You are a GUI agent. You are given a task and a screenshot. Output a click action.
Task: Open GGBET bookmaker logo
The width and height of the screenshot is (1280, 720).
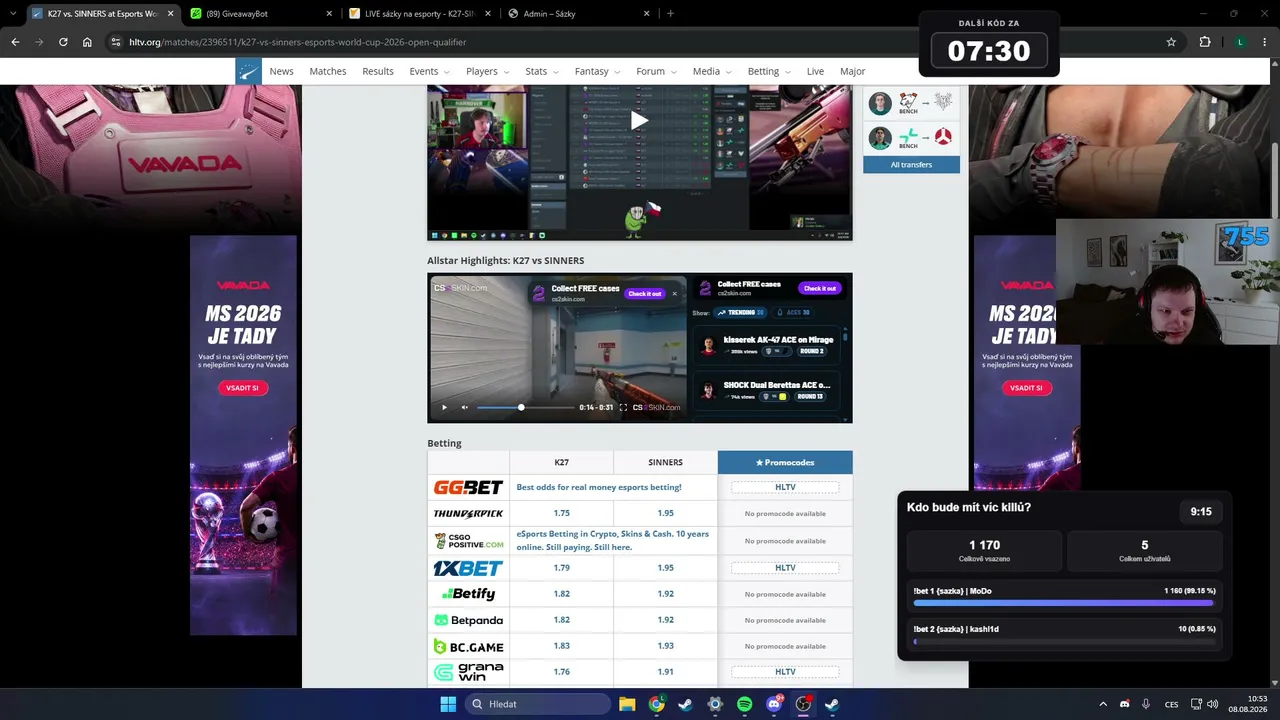coord(468,487)
